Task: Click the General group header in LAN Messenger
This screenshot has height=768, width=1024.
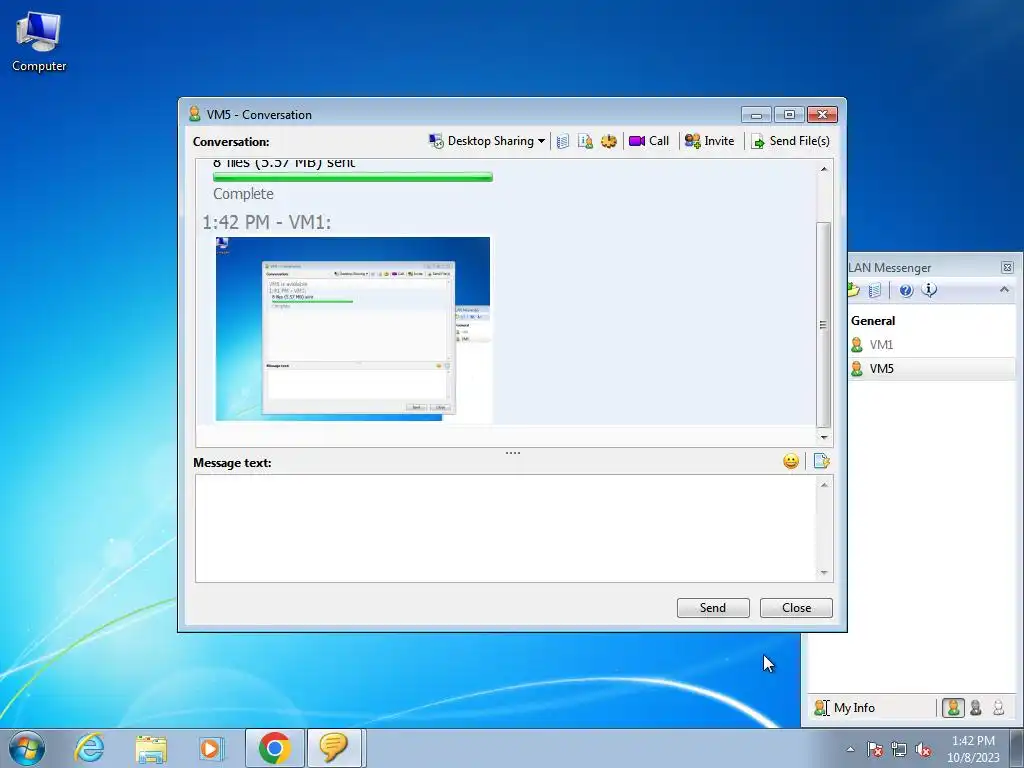Action: pos(873,321)
